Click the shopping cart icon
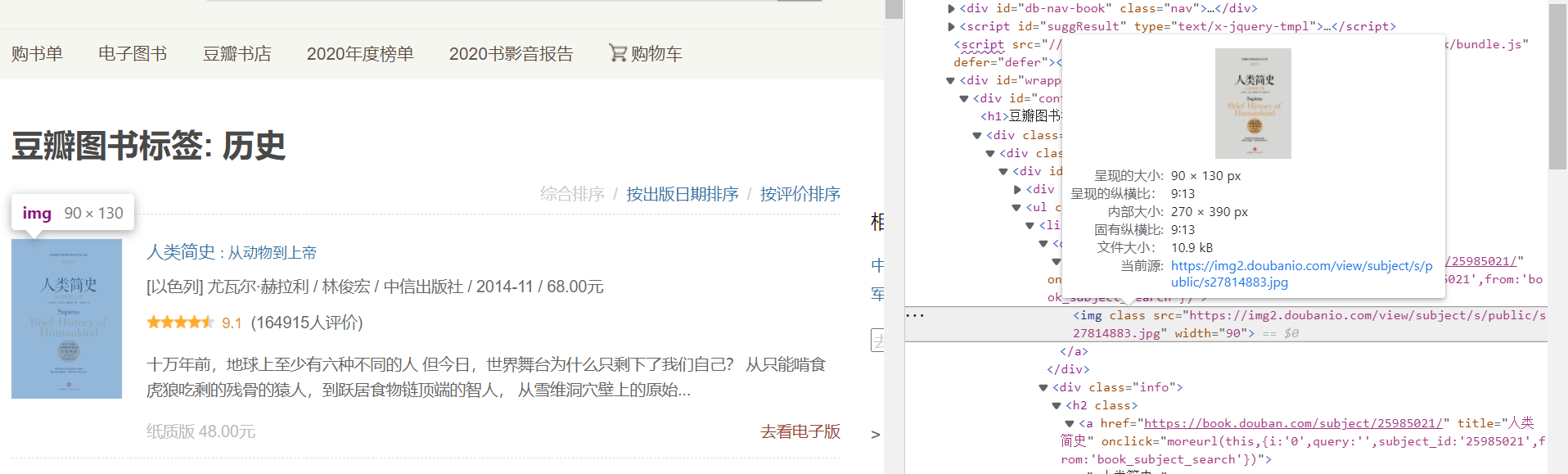The image size is (1568, 474). pyautogui.click(x=617, y=53)
